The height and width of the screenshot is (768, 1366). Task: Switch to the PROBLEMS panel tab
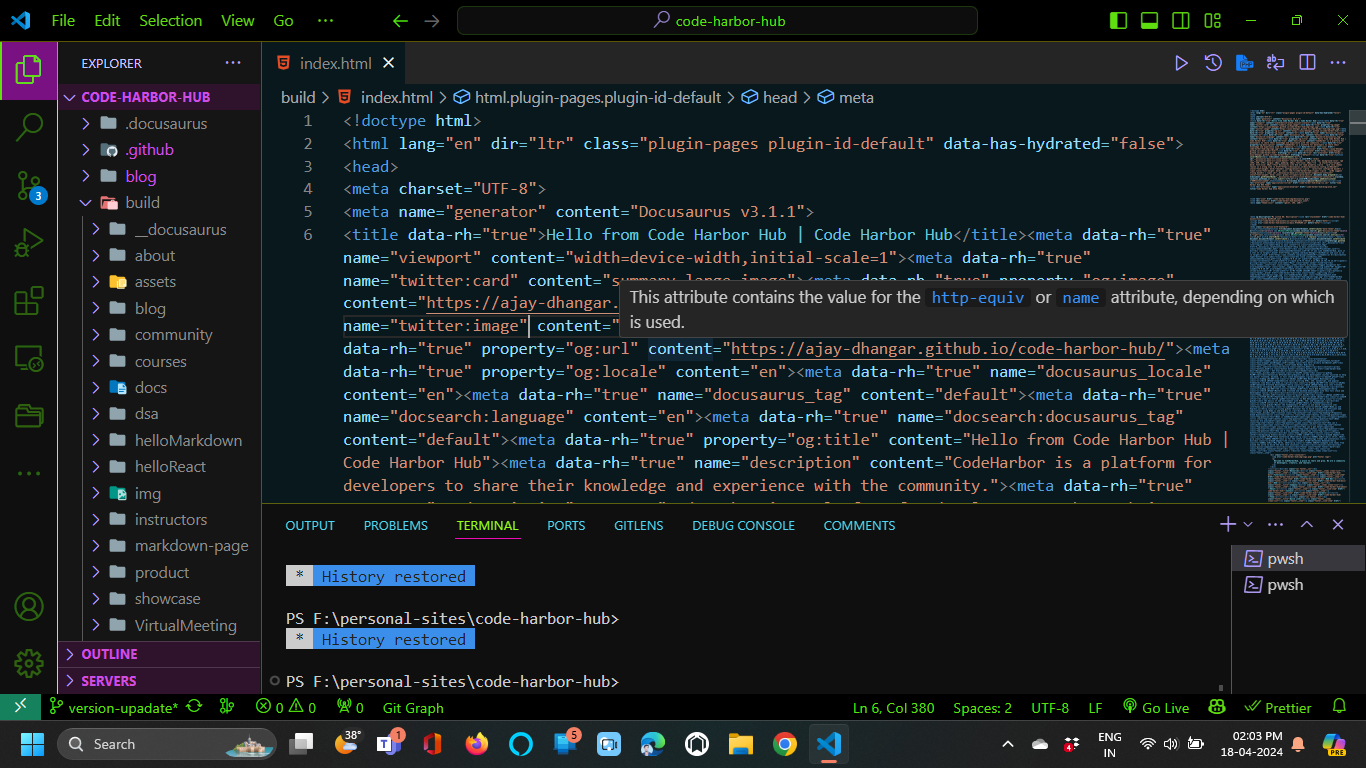(x=396, y=525)
